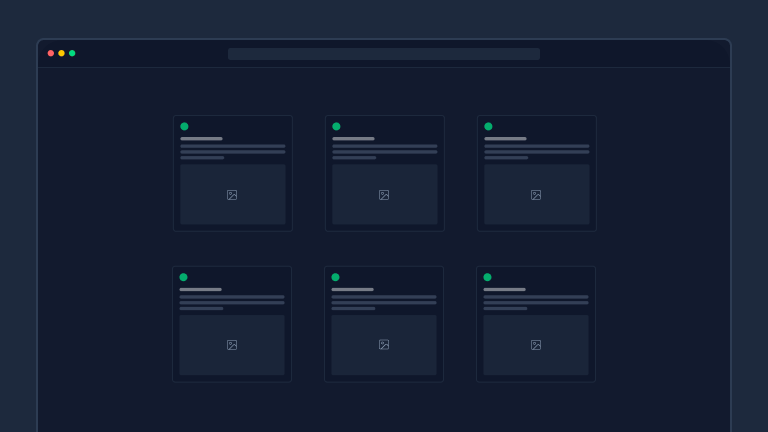Click the title line of the top-right card
768x432 pixels.
(x=505, y=139)
